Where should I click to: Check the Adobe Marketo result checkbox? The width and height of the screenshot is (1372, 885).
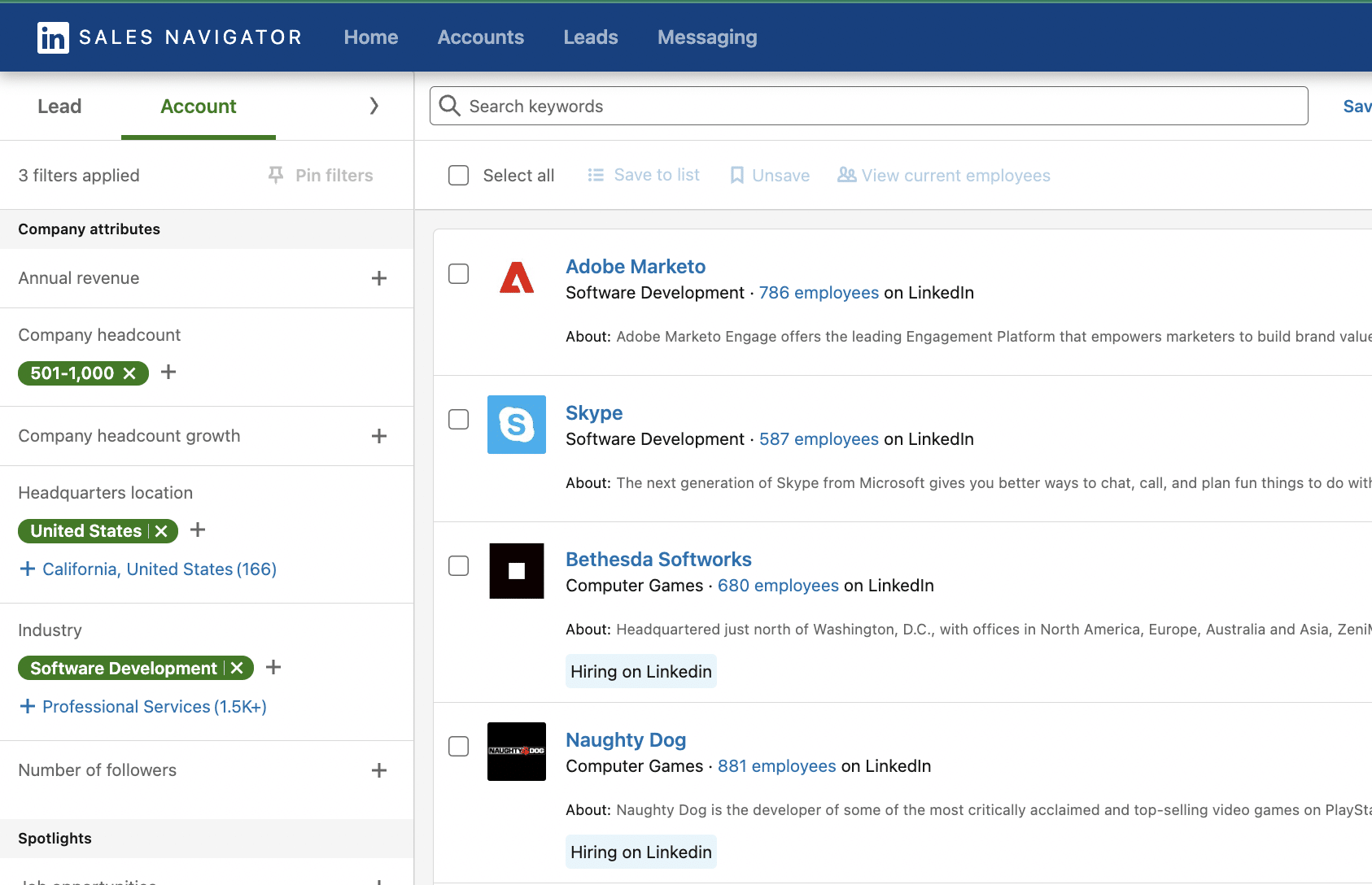[x=458, y=274]
